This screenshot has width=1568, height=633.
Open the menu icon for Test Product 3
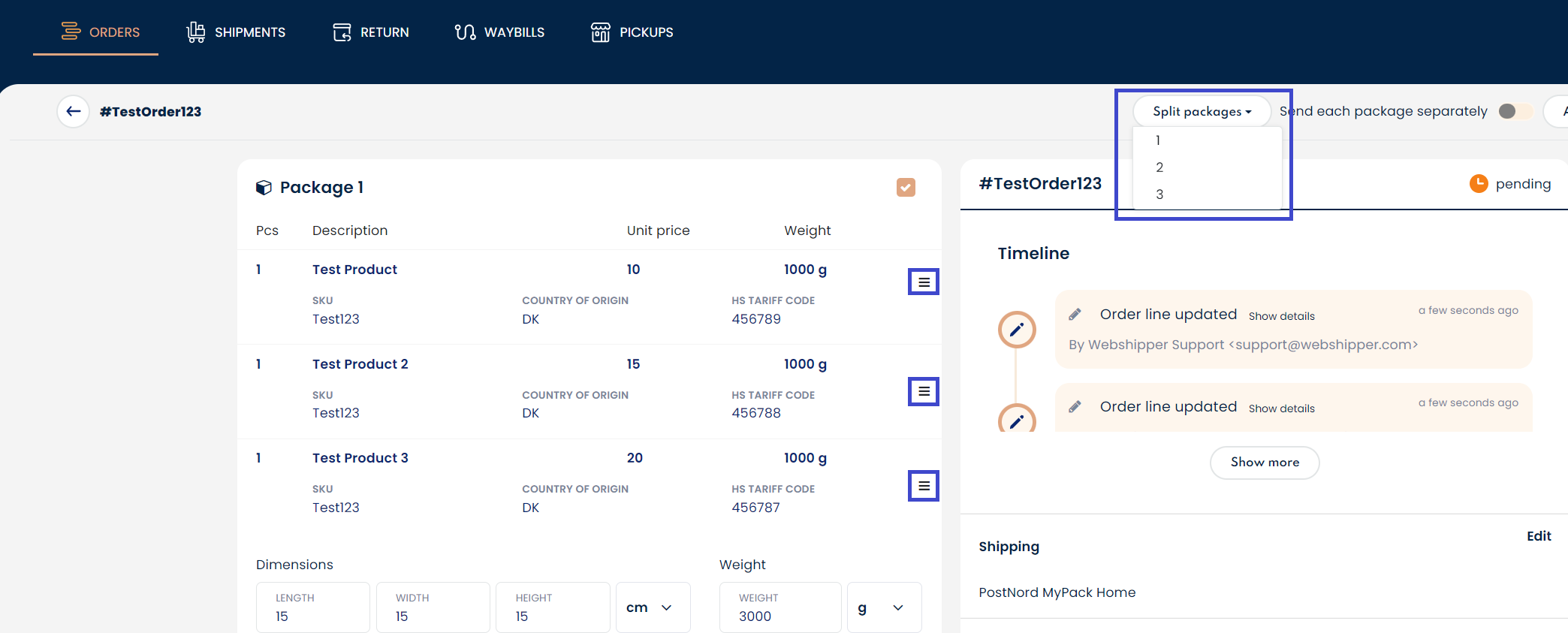[924, 487]
